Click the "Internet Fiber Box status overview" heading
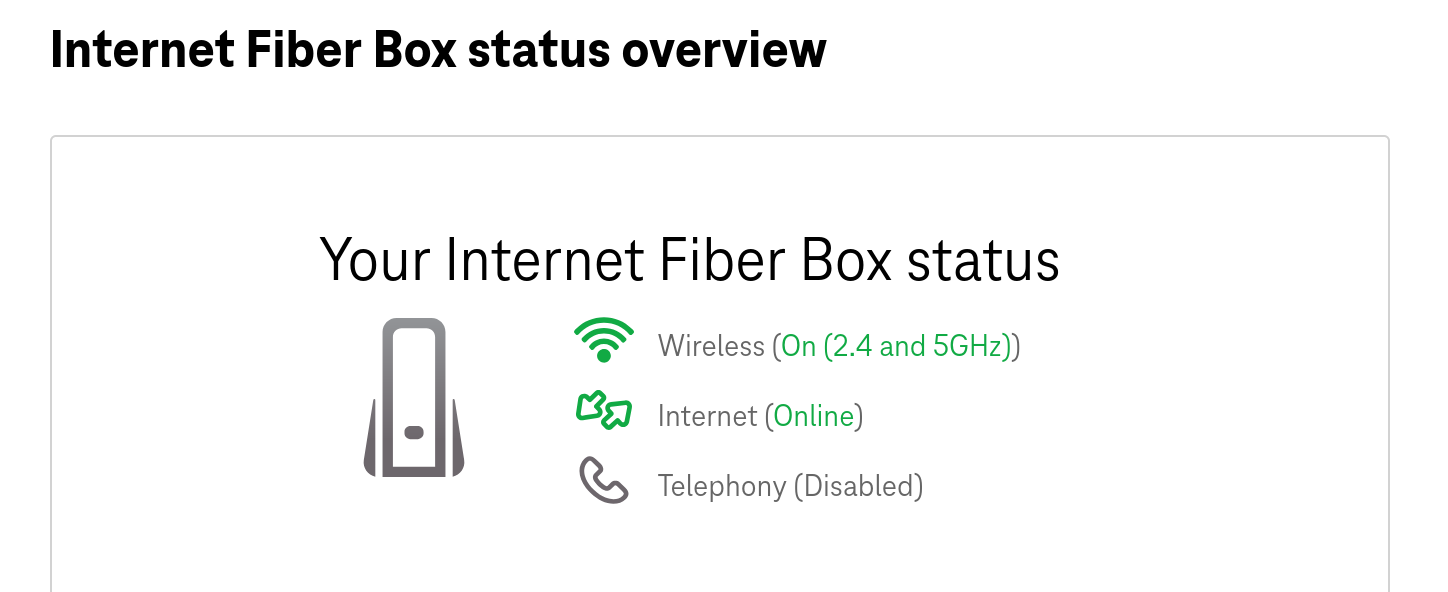 (438, 49)
